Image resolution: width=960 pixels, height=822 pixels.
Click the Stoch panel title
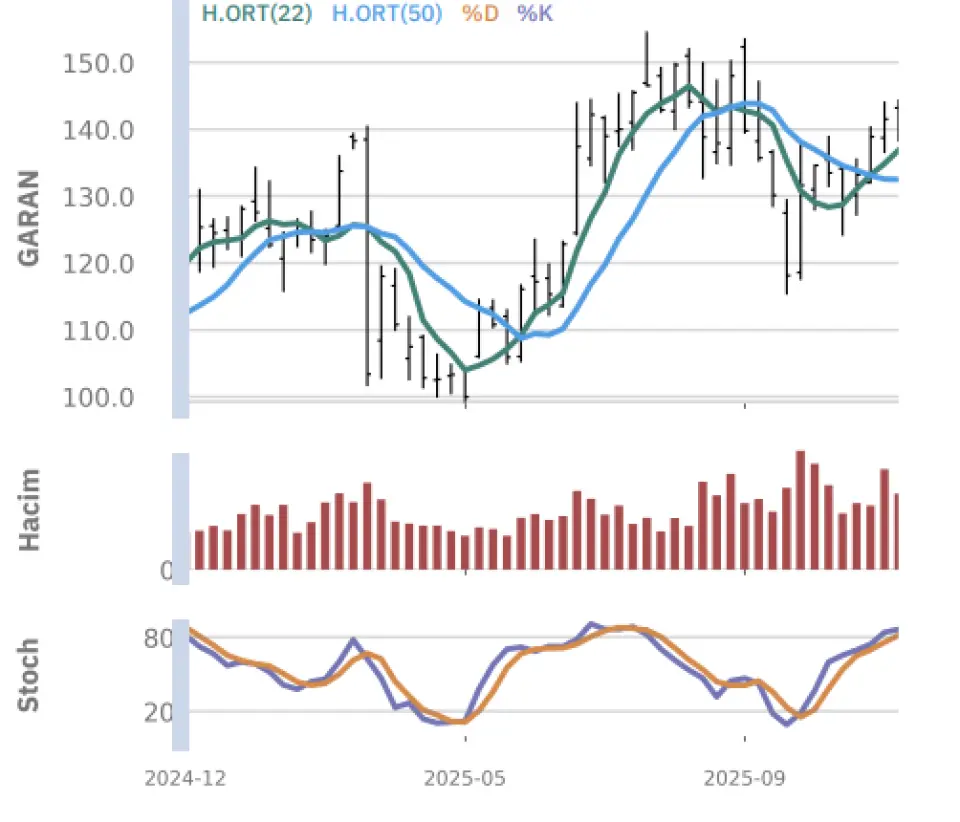(29, 675)
